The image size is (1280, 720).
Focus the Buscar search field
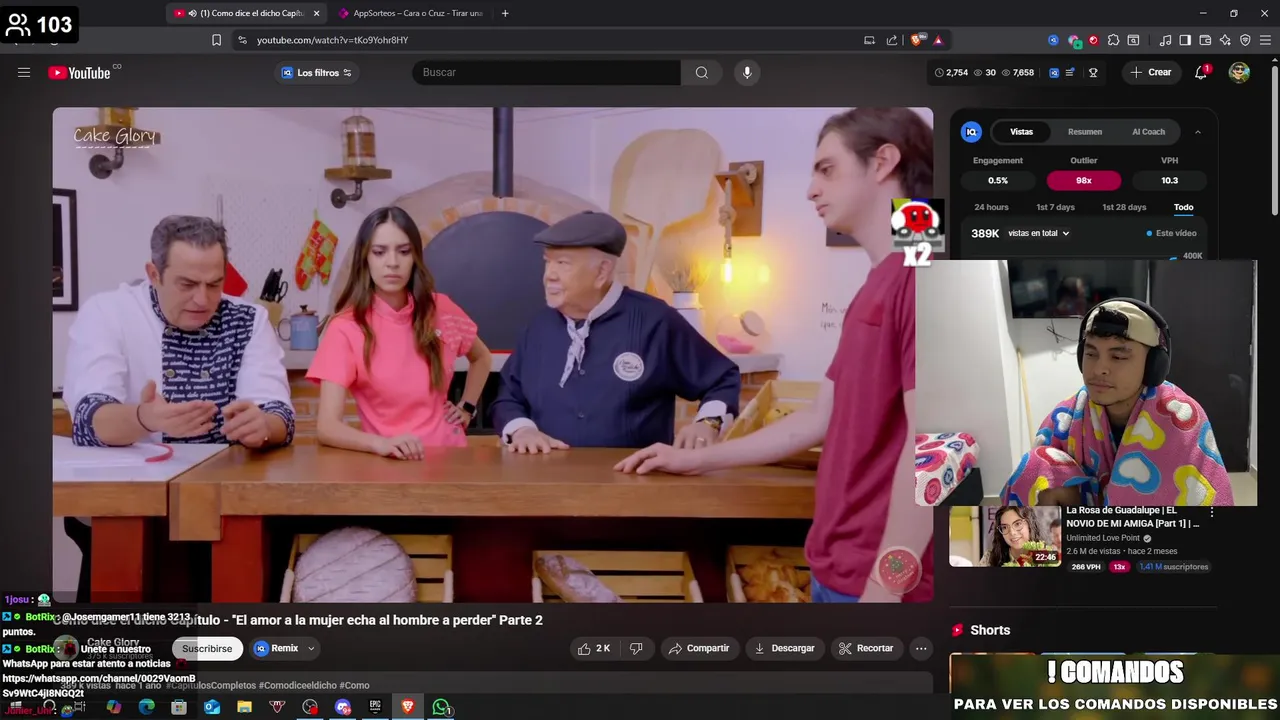click(547, 72)
